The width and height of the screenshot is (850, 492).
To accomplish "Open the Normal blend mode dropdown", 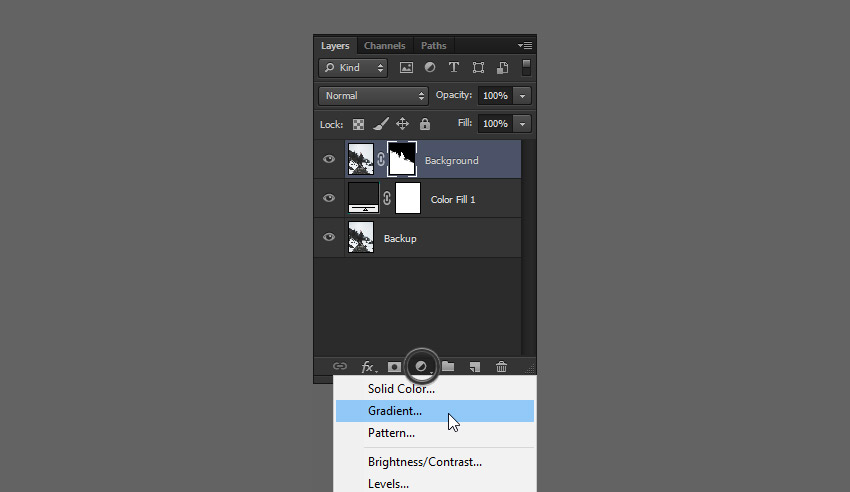I will [373, 96].
